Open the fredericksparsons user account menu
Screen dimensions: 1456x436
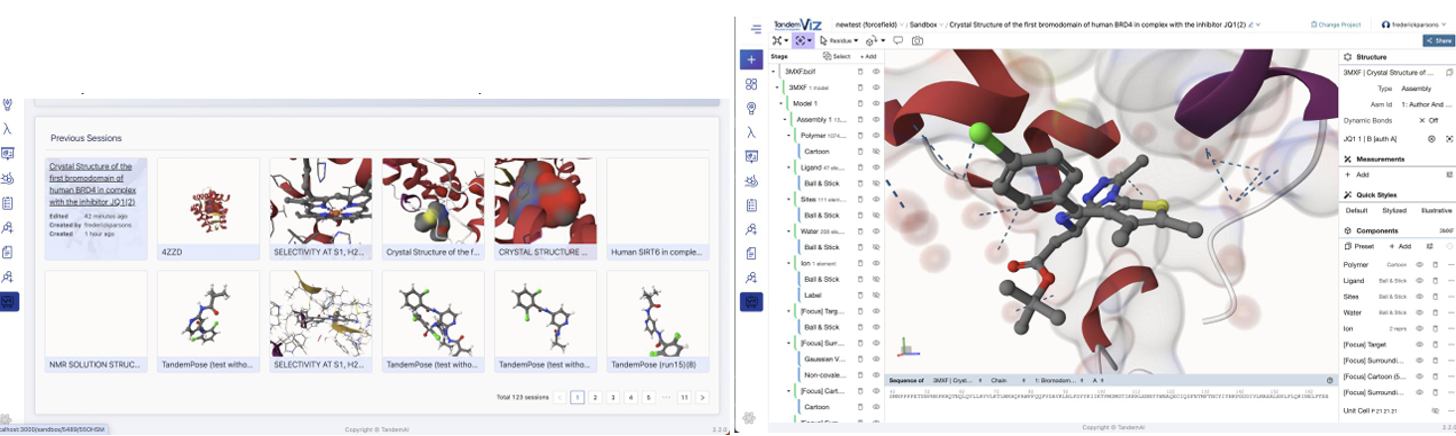tap(1415, 24)
